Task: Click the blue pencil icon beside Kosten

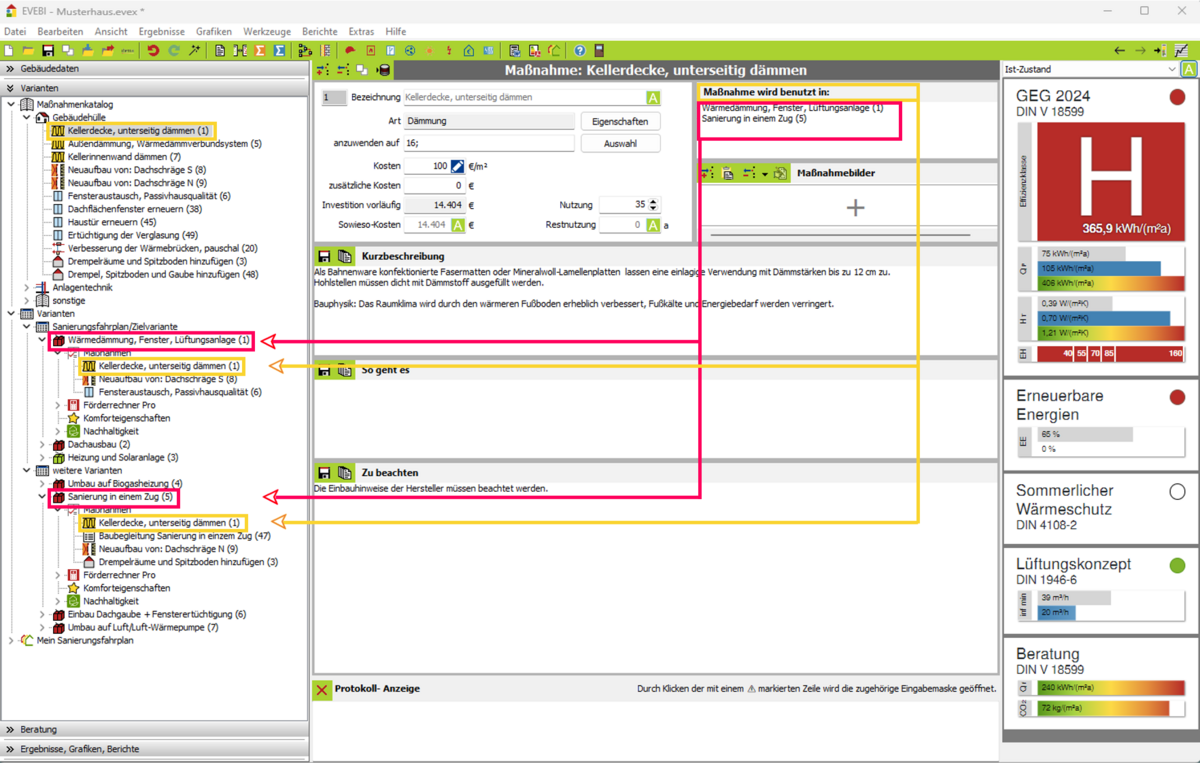Action: (x=458, y=166)
